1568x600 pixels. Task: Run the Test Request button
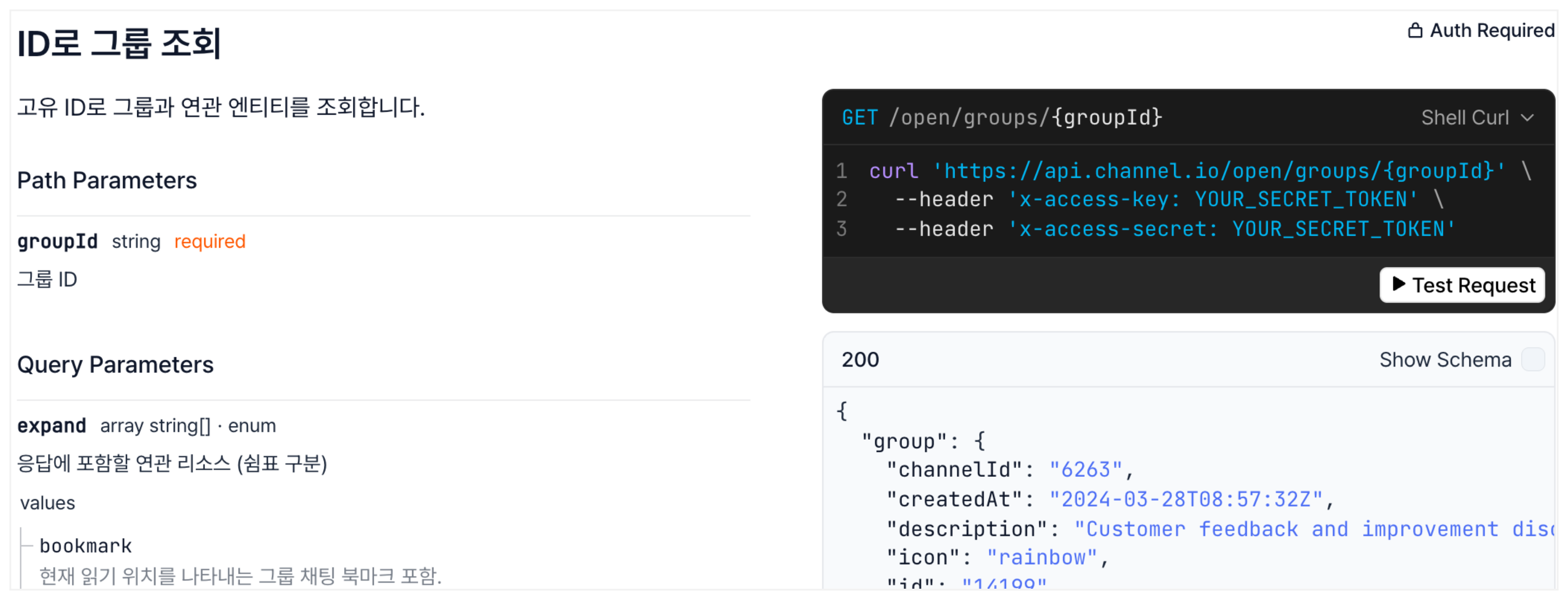tap(1461, 284)
